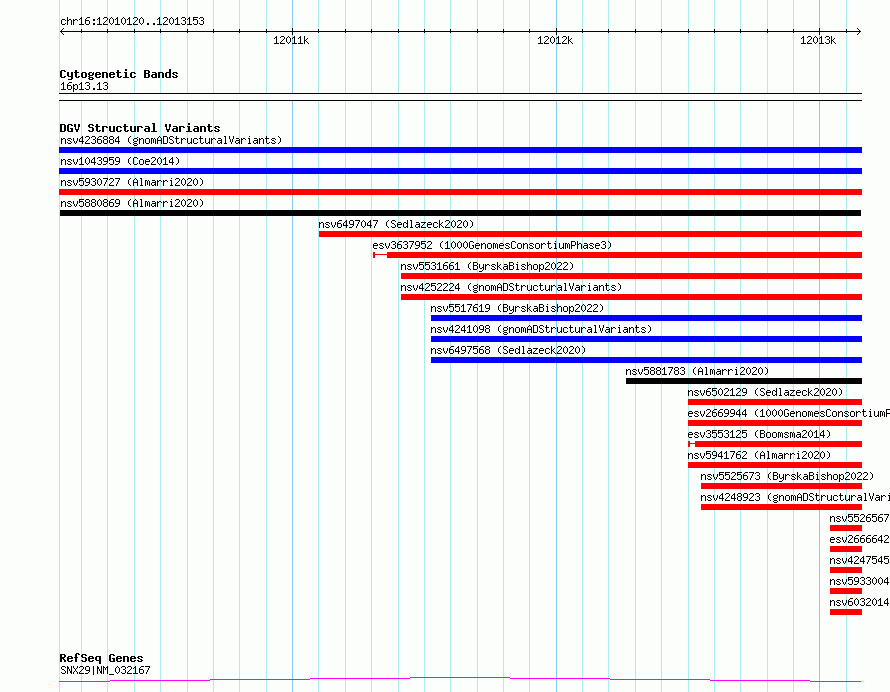This screenshot has height=692, width=890.
Task: Select the red bar under nsv6497047
Action: coord(590,234)
